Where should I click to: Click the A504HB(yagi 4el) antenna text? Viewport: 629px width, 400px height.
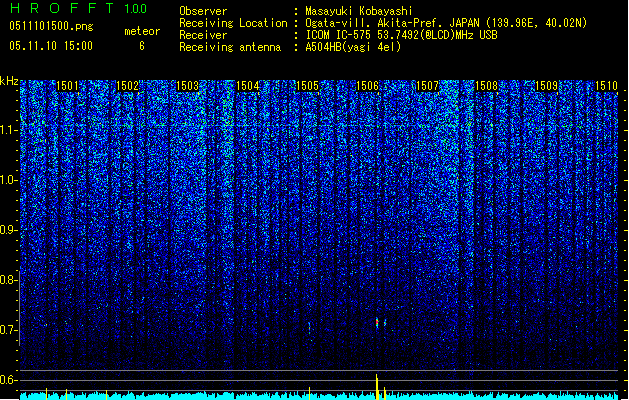(353, 47)
